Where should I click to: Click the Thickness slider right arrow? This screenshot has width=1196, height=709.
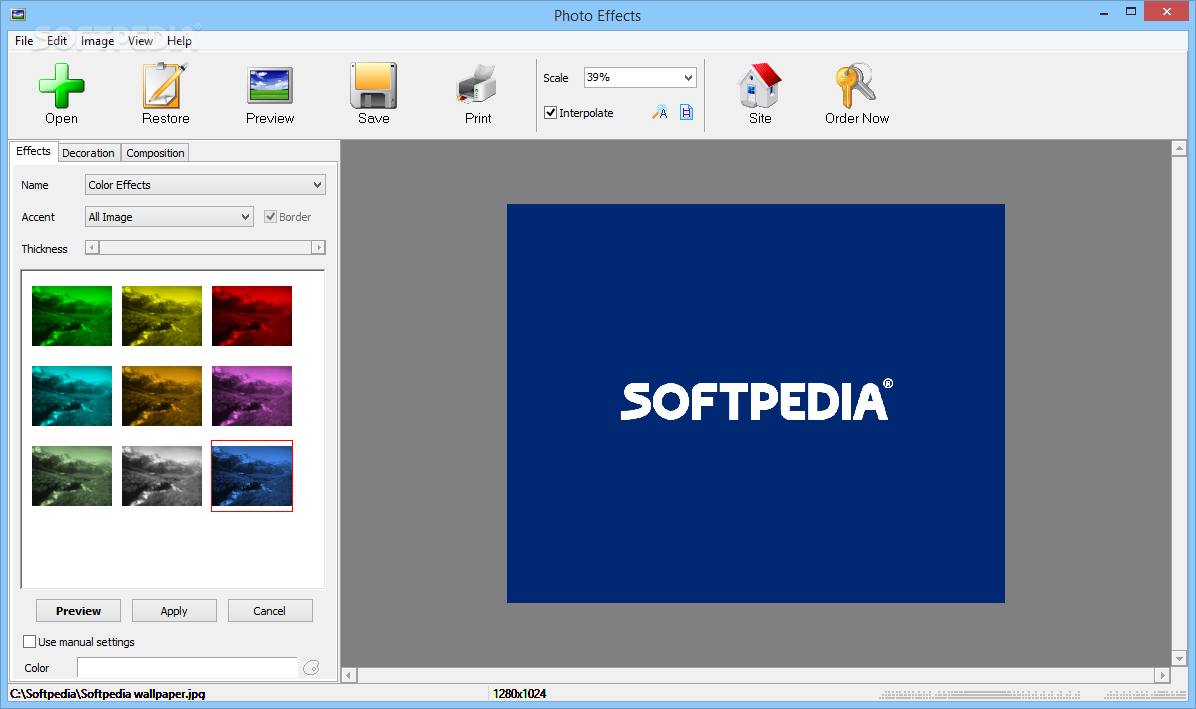tap(319, 248)
